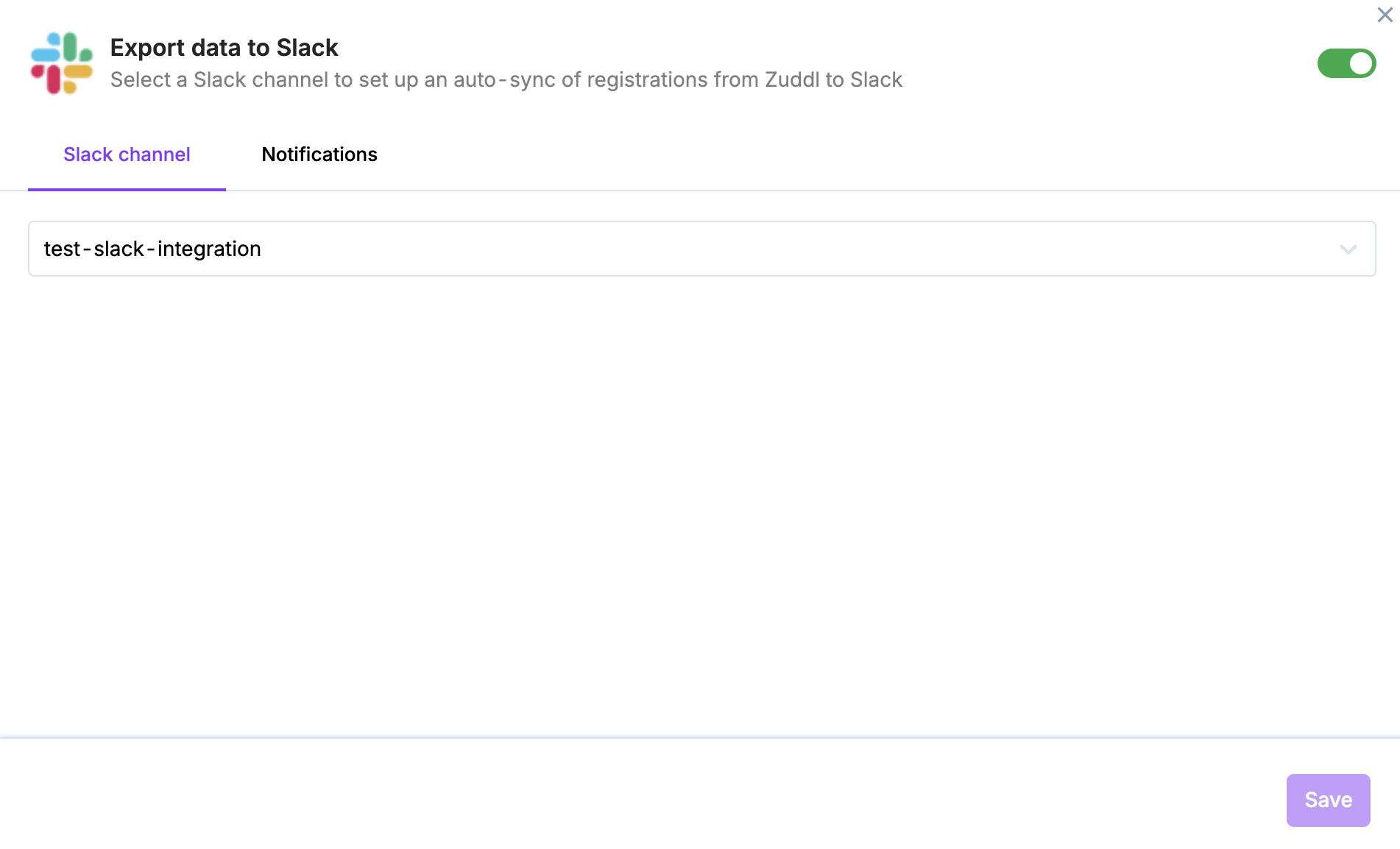This screenshot has height=849, width=1400.
Task: Click the X icon at top right
Action: click(x=1385, y=15)
